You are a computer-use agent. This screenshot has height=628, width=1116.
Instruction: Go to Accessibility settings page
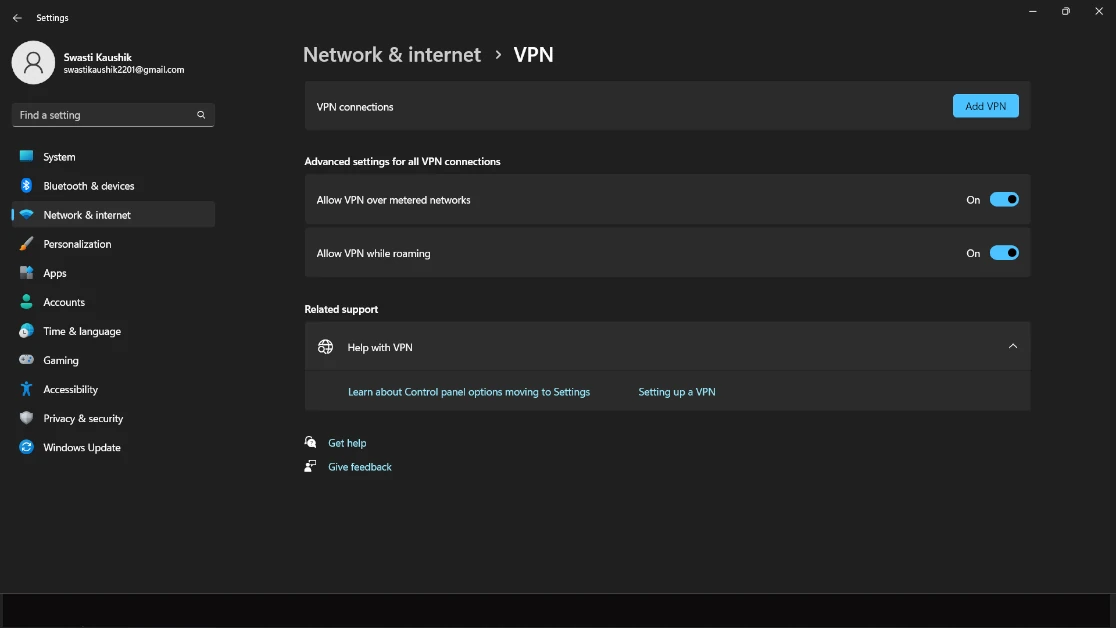pos(70,389)
